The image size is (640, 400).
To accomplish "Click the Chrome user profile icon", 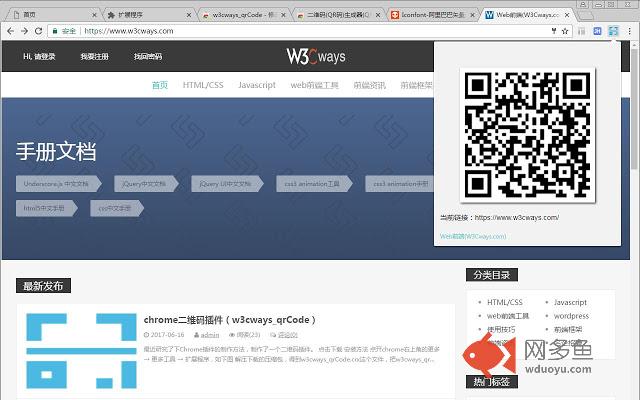I will click(x=583, y=4).
